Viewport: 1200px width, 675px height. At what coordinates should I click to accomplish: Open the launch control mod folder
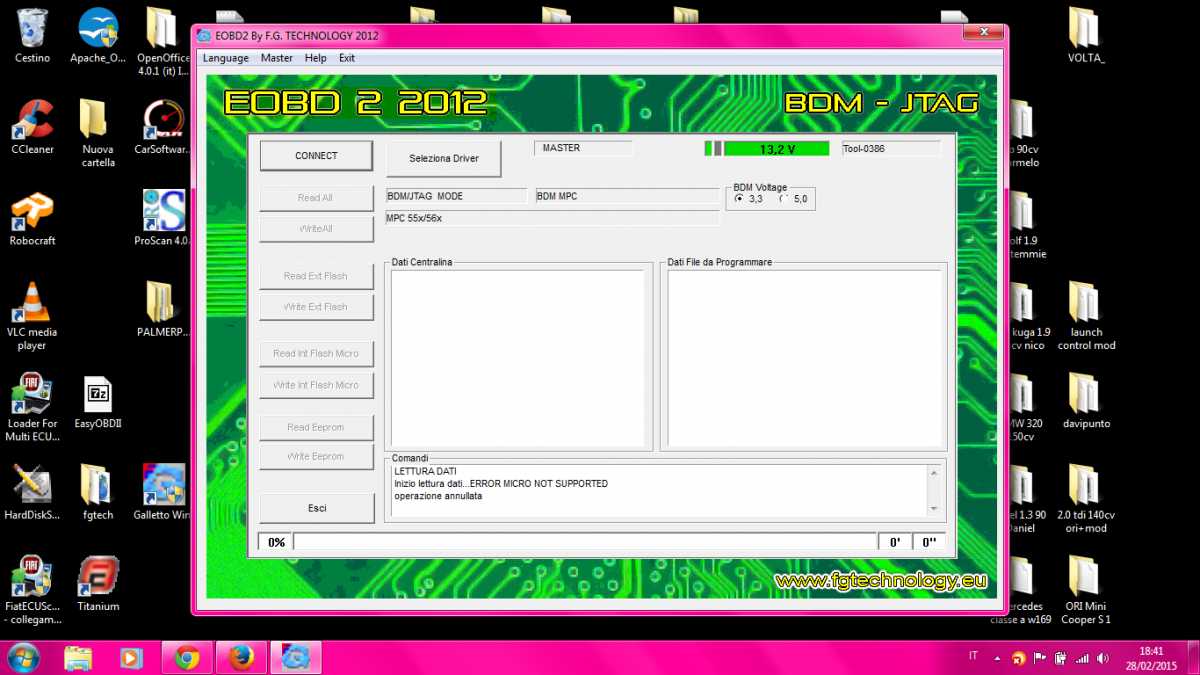click(x=1086, y=316)
